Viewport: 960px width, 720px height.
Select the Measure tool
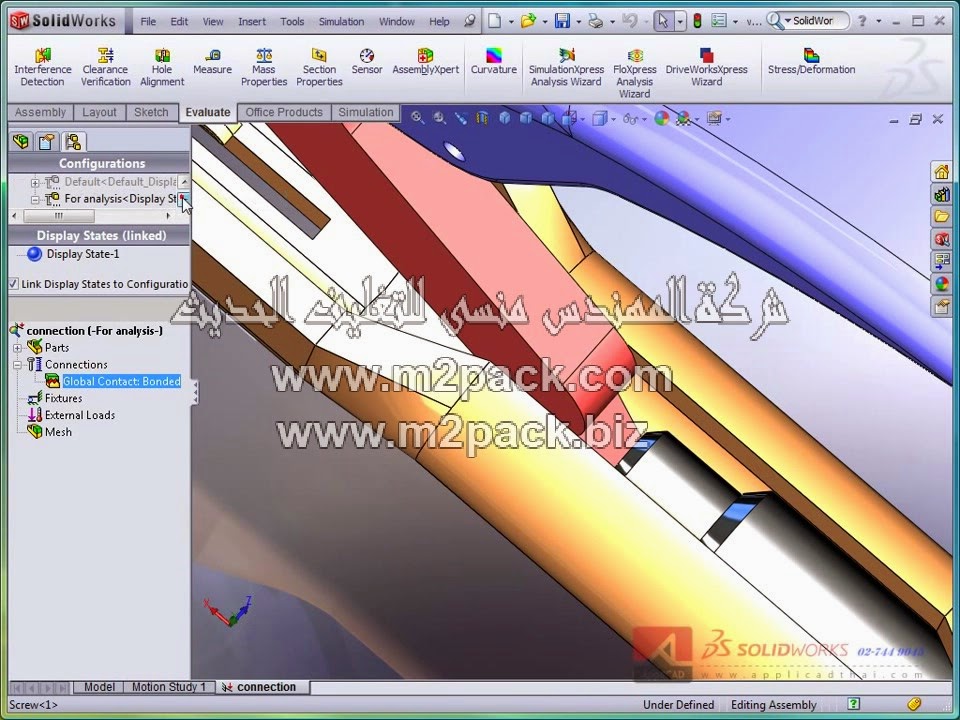coord(212,62)
